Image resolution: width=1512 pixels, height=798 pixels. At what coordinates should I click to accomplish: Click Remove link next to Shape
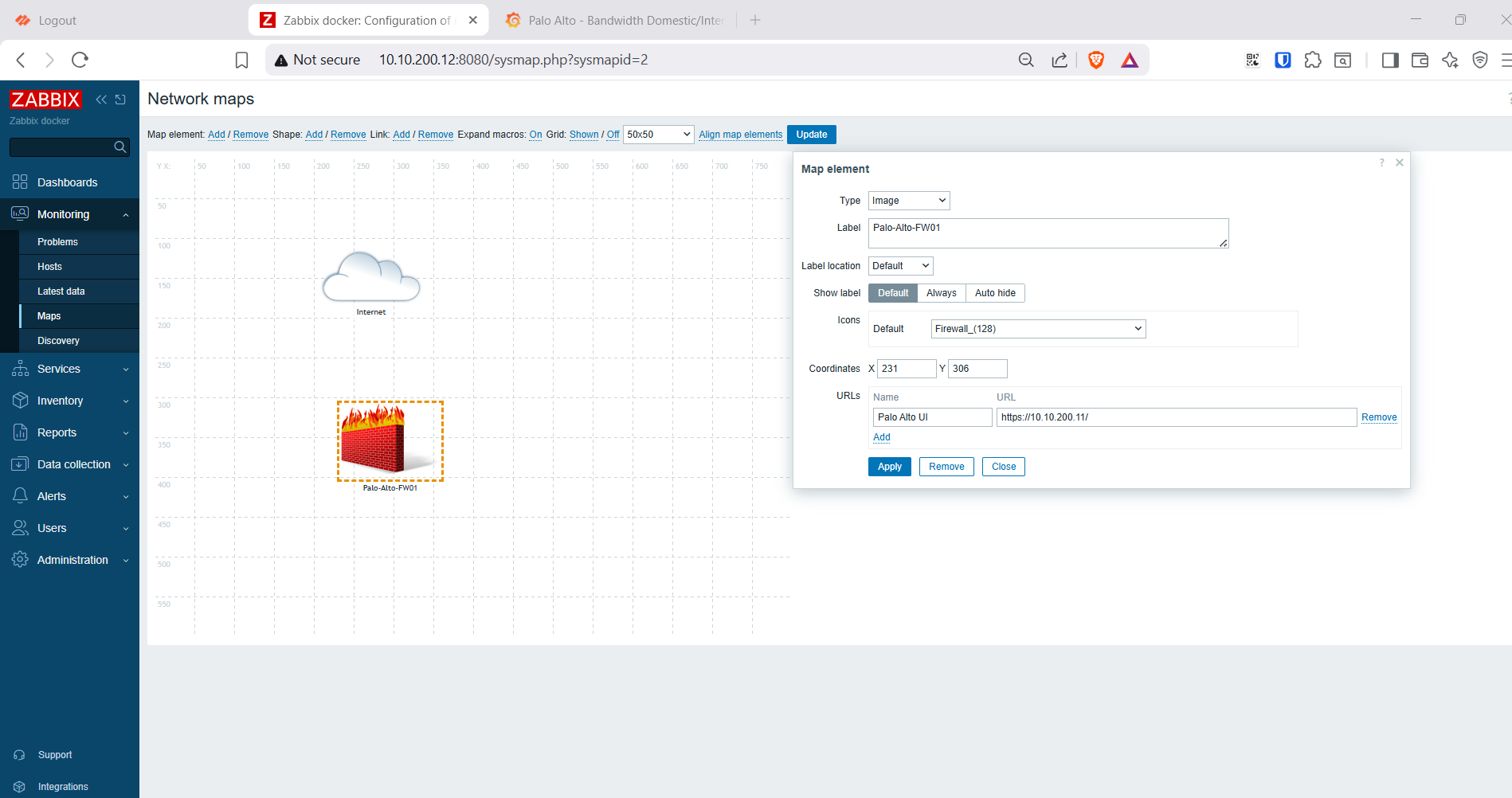point(348,135)
